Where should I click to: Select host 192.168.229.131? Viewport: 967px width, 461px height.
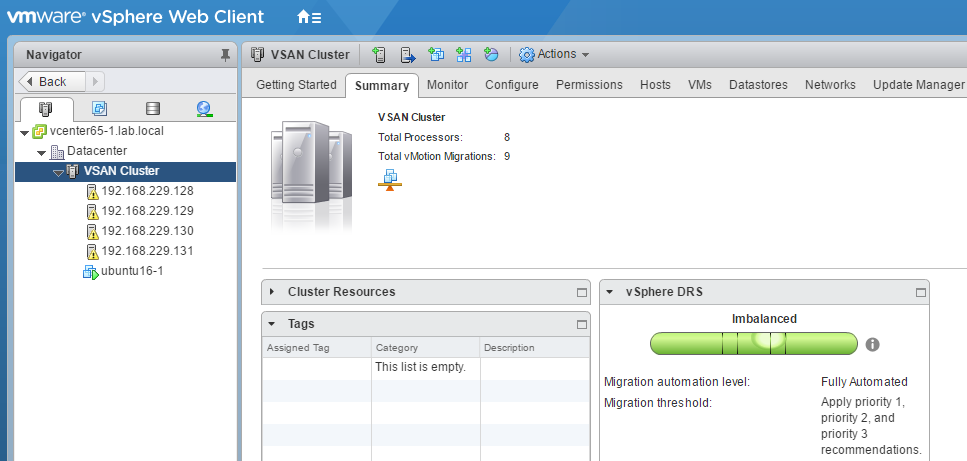click(x=147, y=251)
